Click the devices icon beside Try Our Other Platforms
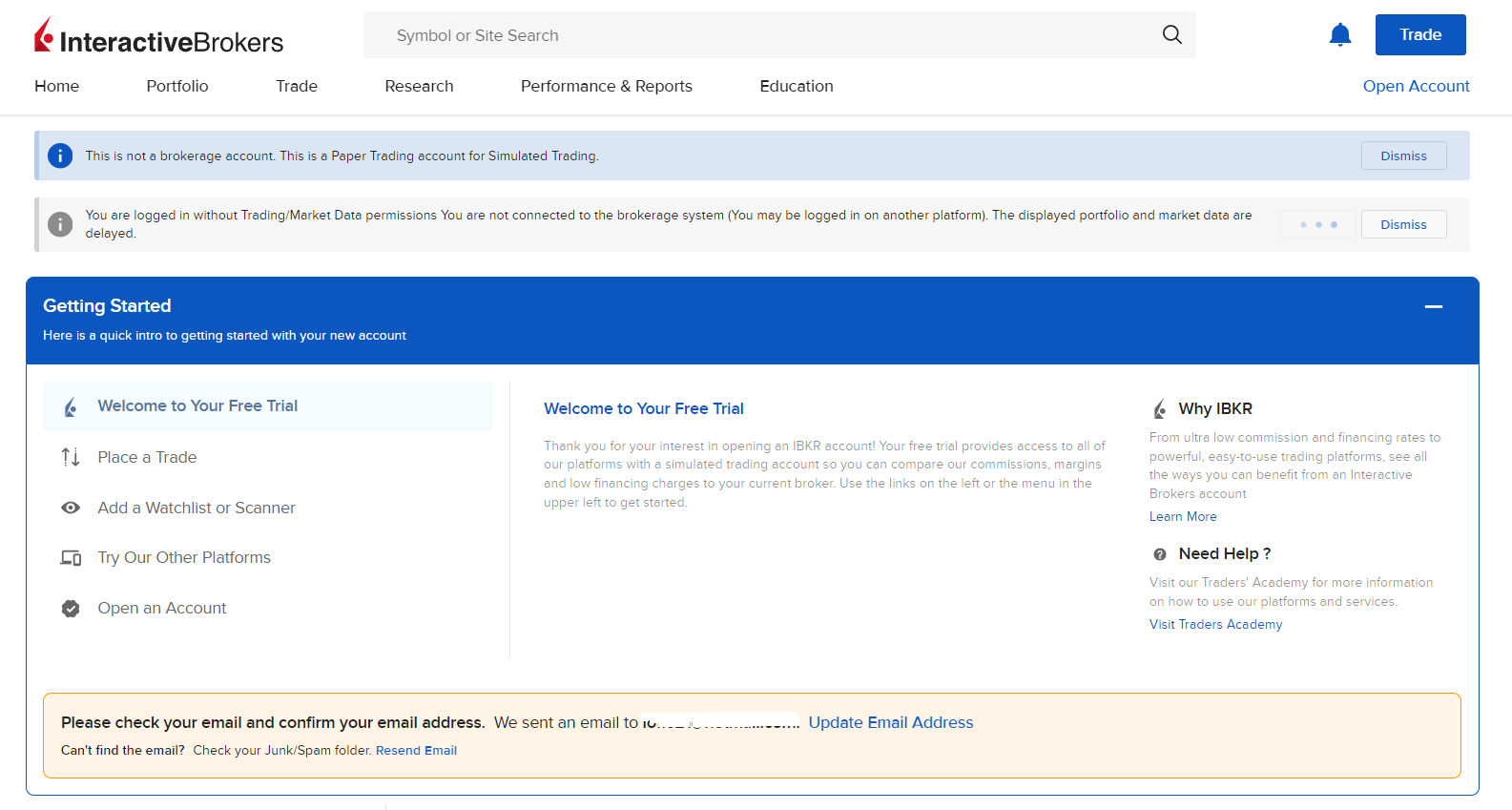The image size is (1512, 810). coord(71,558)
